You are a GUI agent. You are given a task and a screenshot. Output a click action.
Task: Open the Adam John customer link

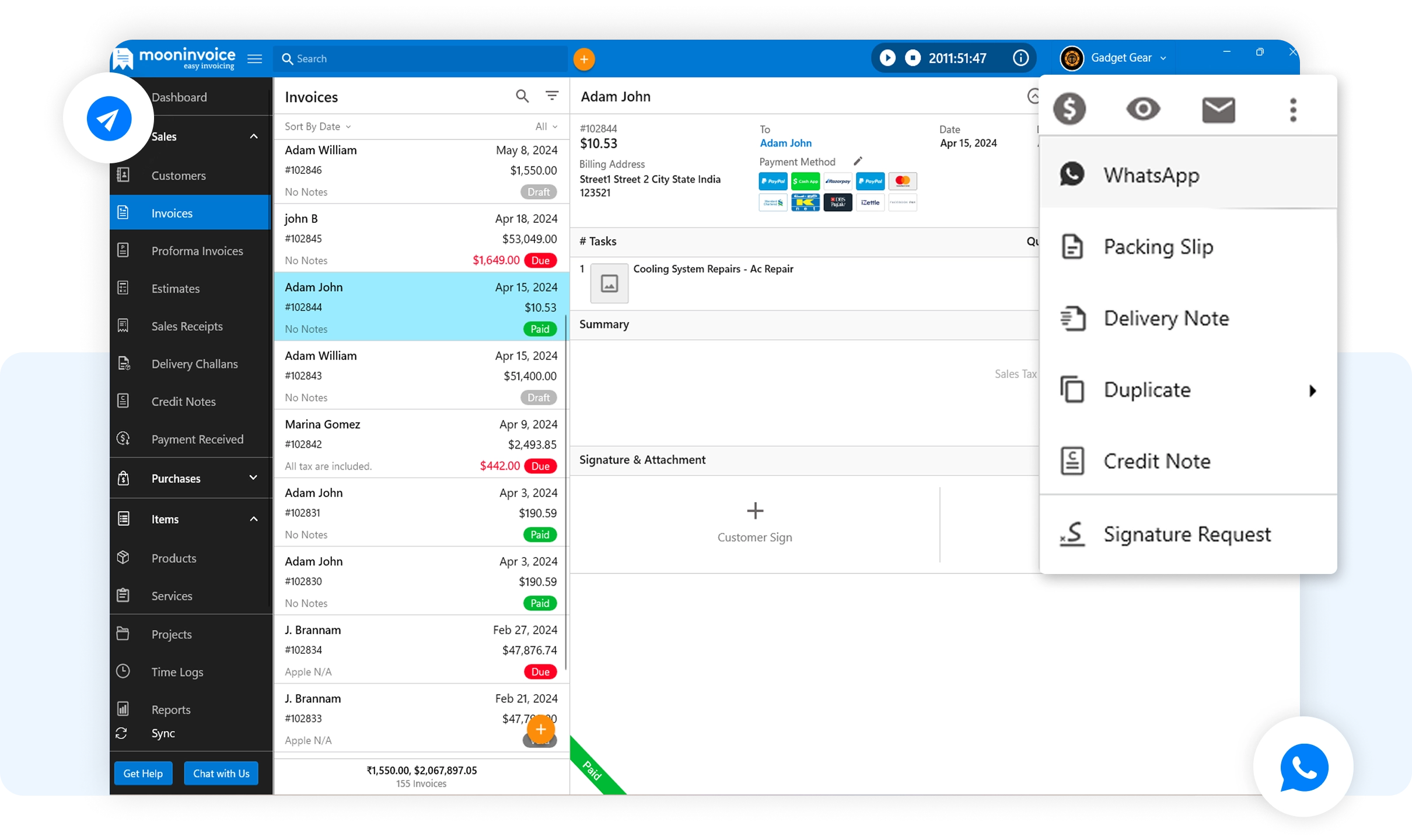(785, 143)
